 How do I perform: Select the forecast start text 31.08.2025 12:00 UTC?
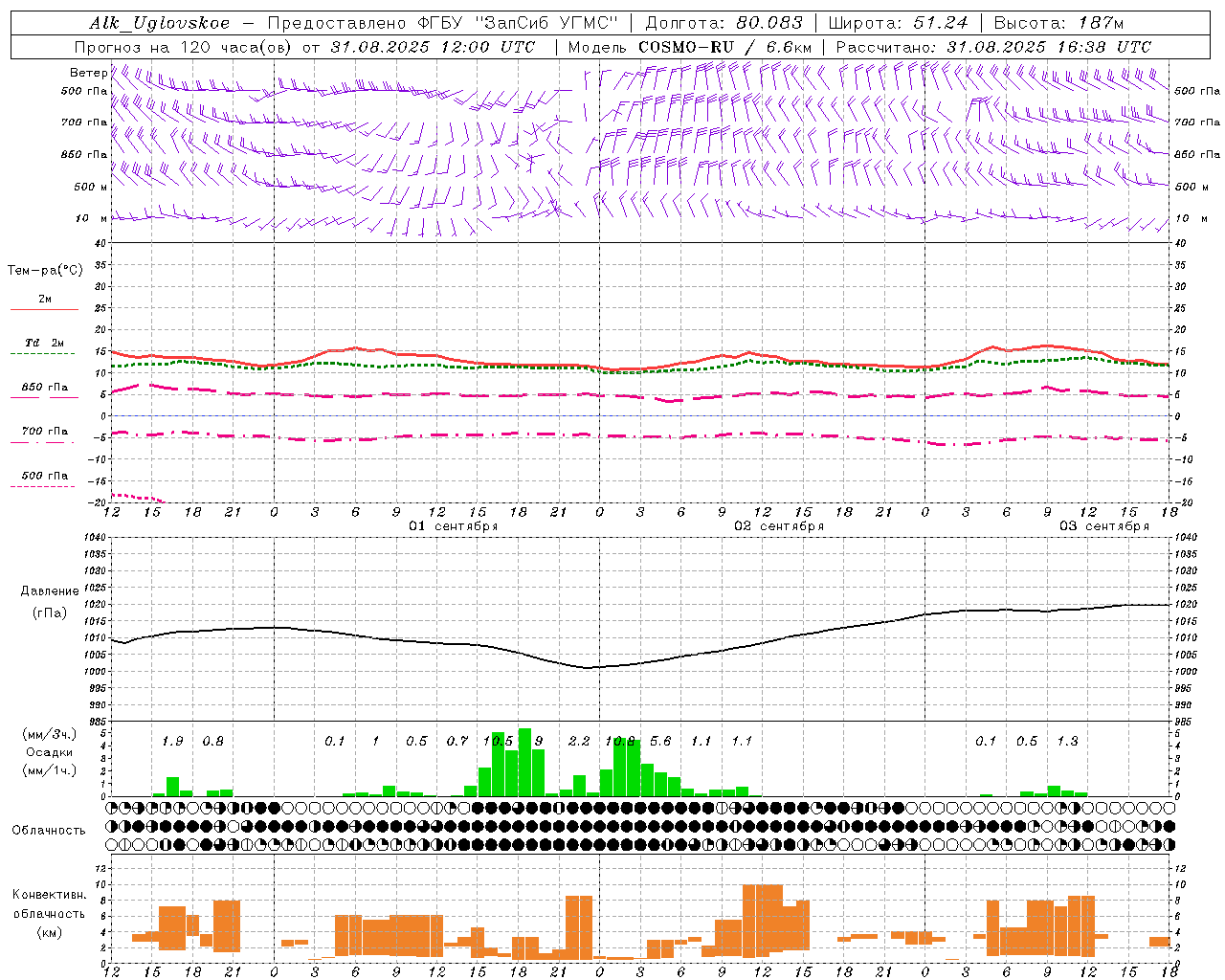coord(433,47)
